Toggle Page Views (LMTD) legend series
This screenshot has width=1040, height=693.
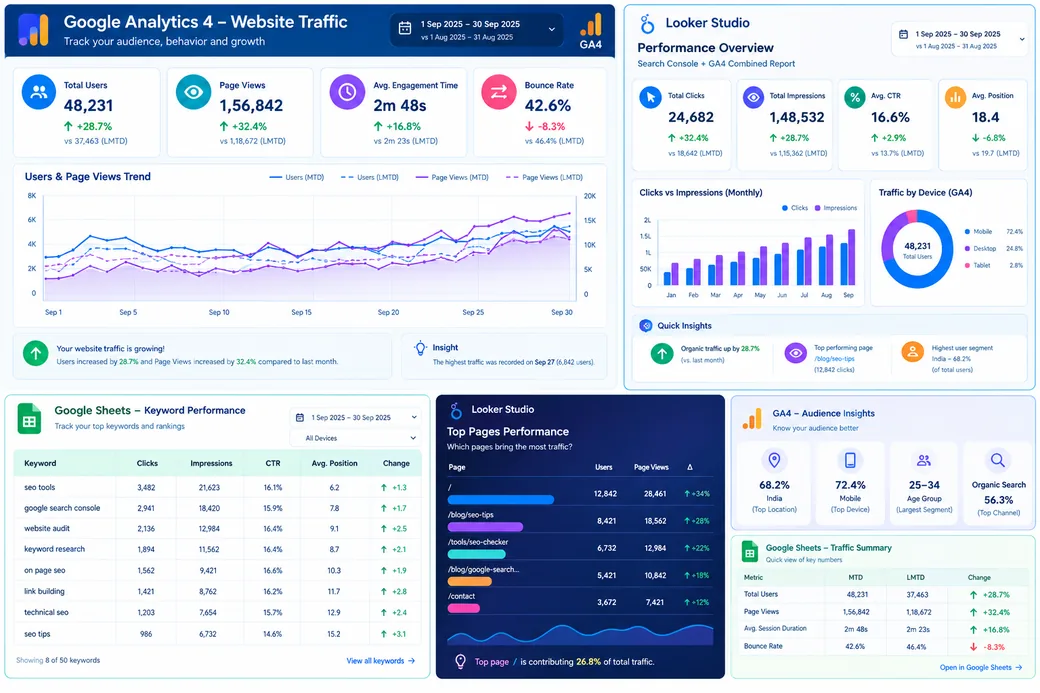[544, 178]
